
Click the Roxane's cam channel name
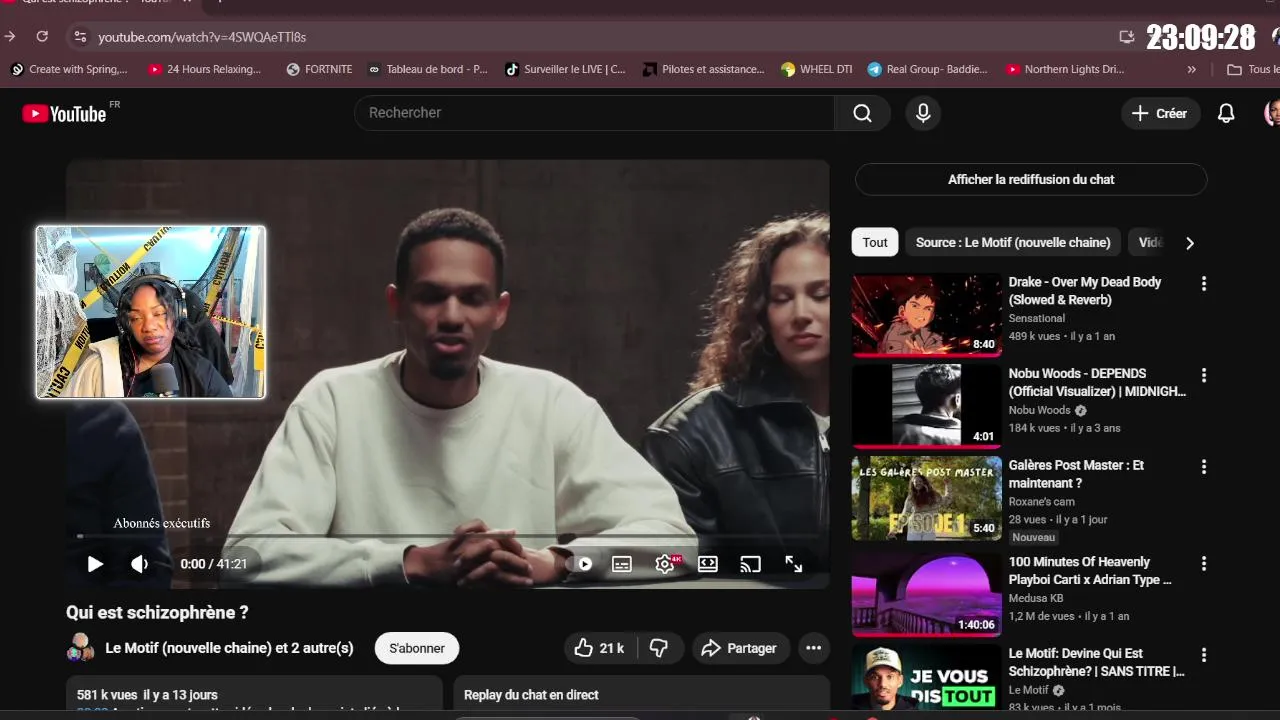(1041, 501)
